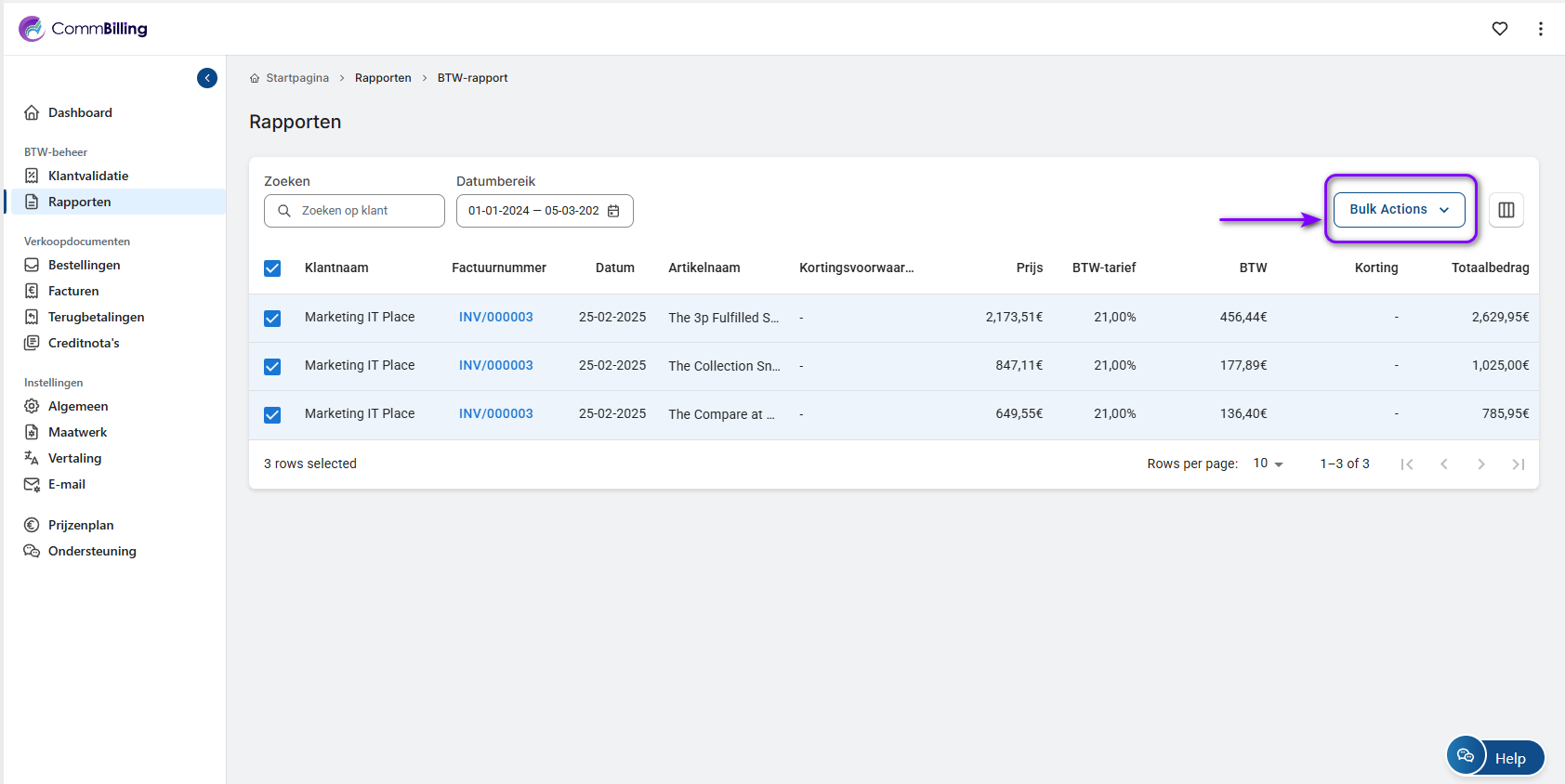Viewport: 1565px width, 784px height.
Task: Go to Startpagina breadcrumb link
Action: click(296, 78)
